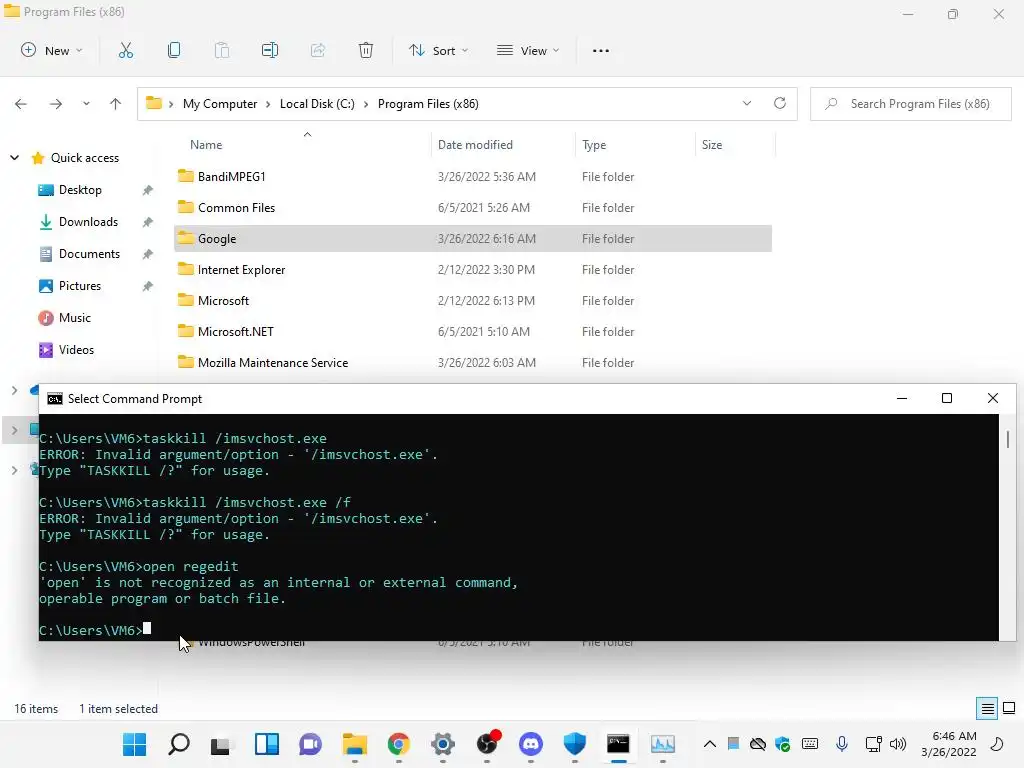Viewport: 1024px width, 768px height.
Task: Open the New item menu
Action: (52, 50)
